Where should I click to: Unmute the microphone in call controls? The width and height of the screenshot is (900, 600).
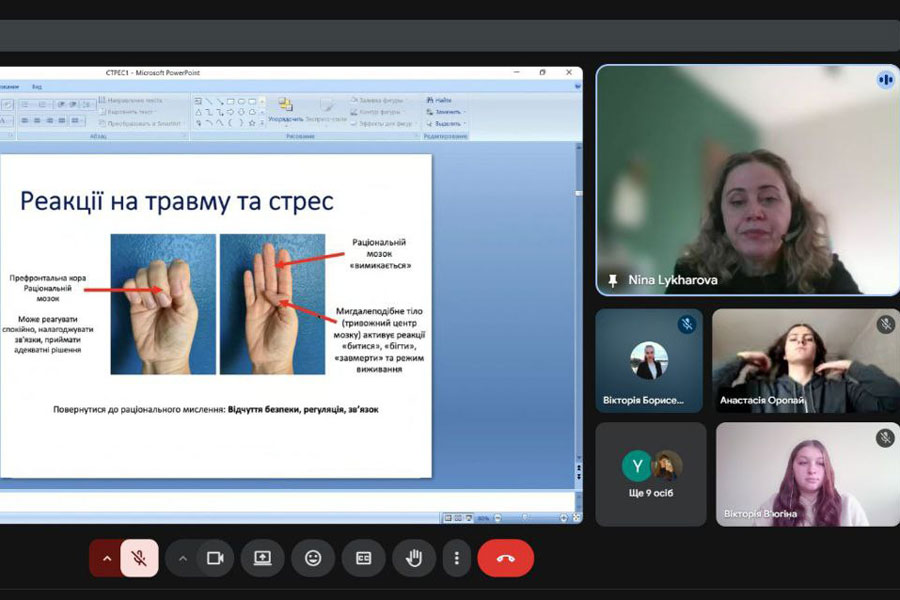point(140,558)
